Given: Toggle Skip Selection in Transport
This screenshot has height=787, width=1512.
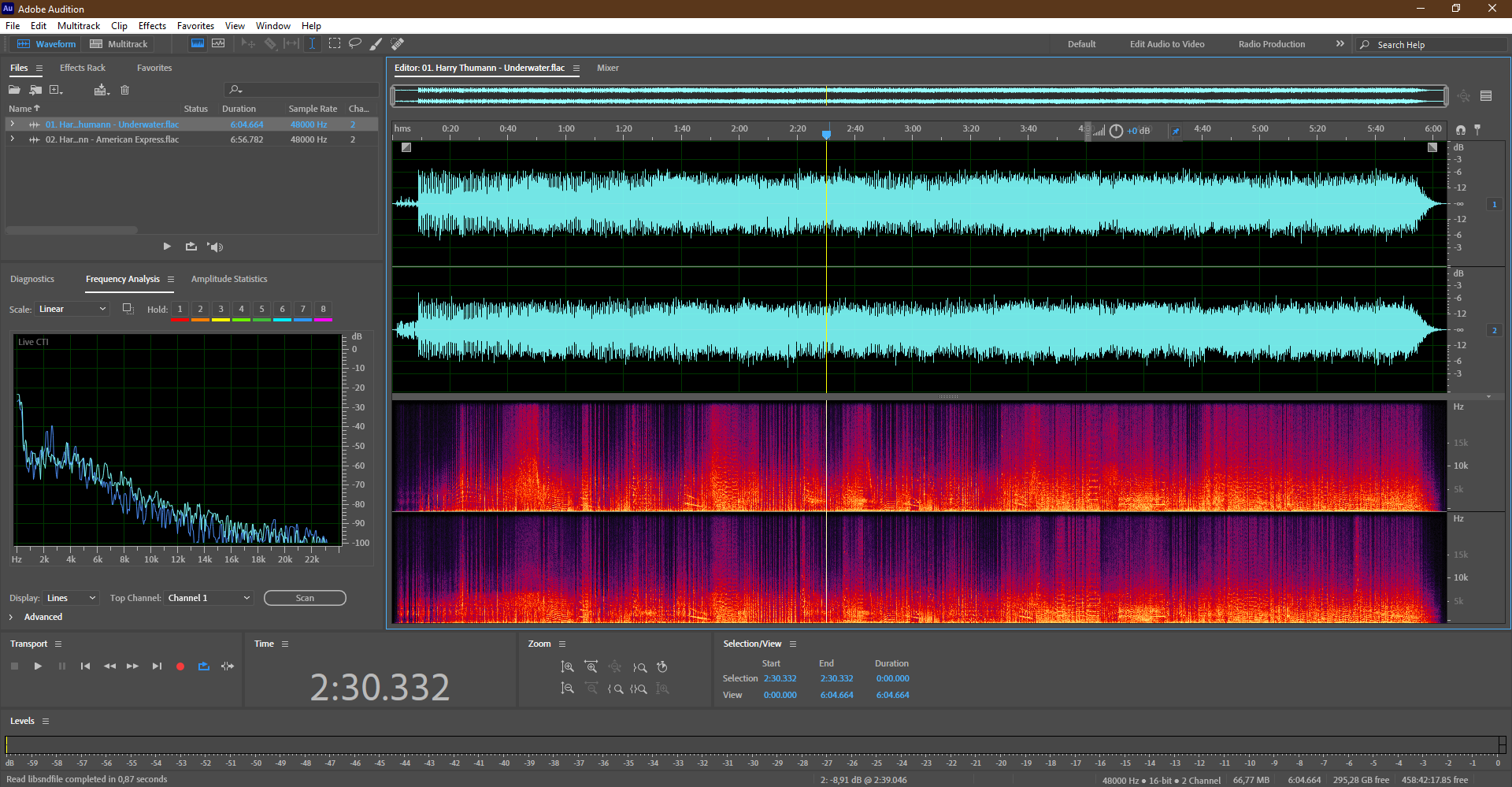Looking at the screenshot, I should [228, 666].
